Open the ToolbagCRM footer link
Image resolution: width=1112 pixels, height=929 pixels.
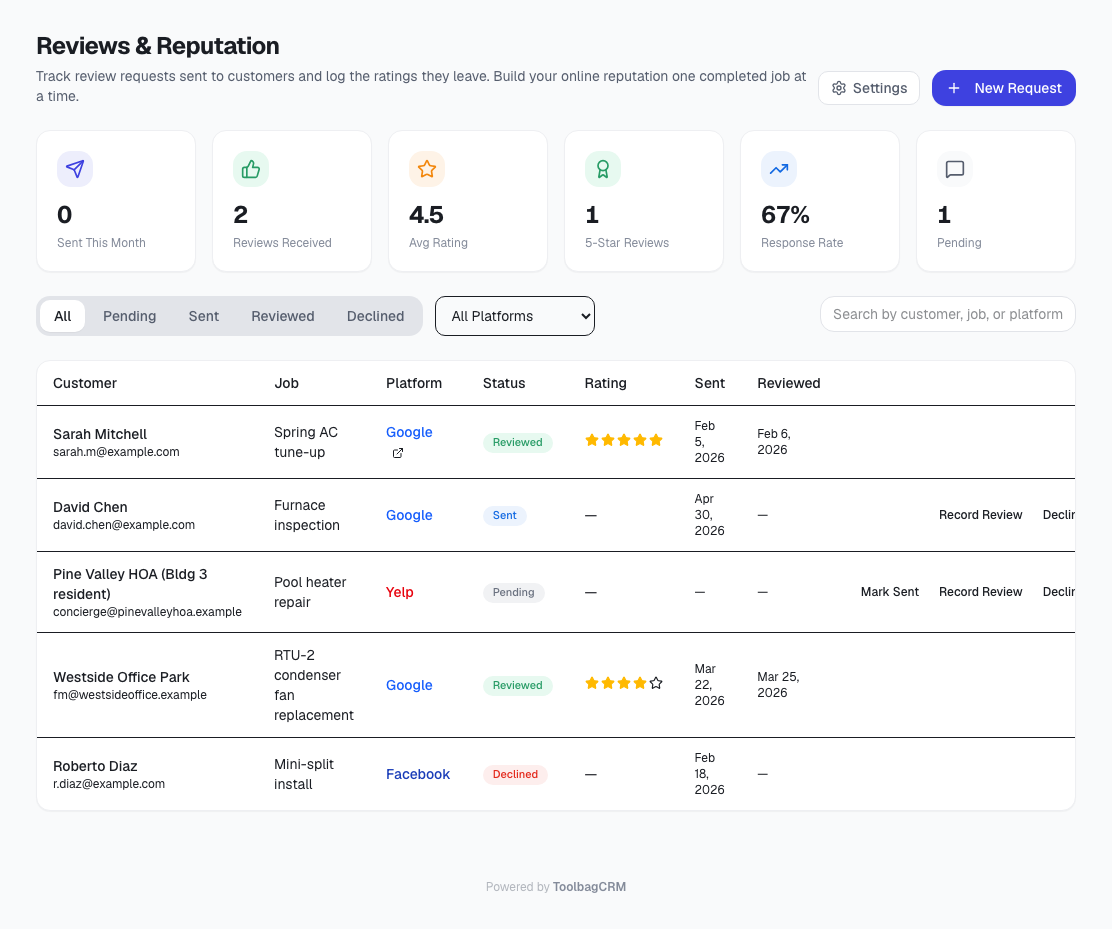tap(589, 886)
